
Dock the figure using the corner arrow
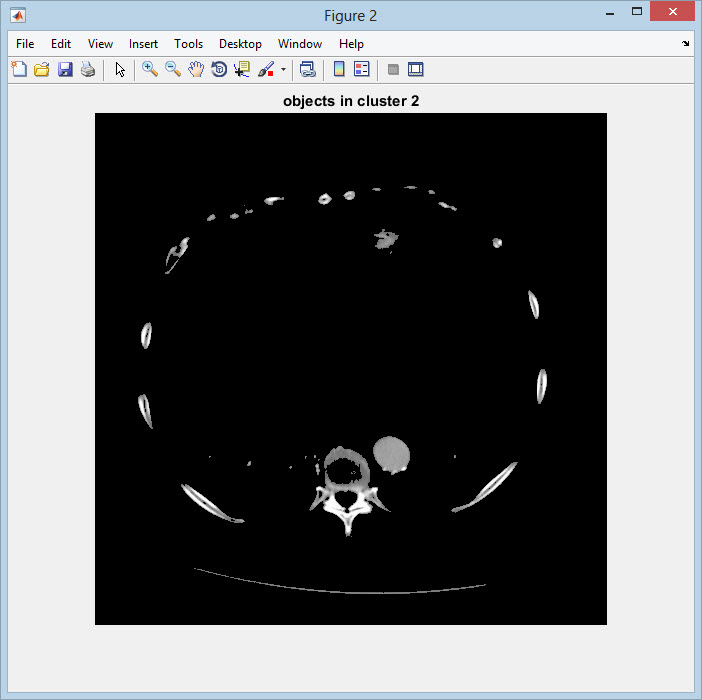point(685,43)
